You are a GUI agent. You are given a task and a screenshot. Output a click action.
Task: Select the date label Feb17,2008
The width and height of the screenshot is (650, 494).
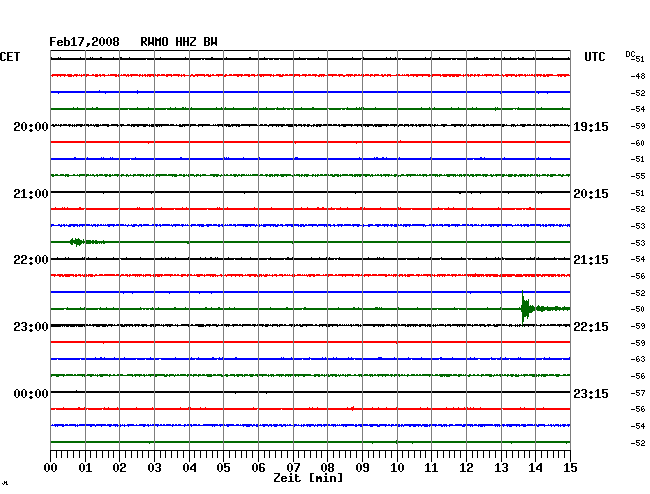pos(84,42)
